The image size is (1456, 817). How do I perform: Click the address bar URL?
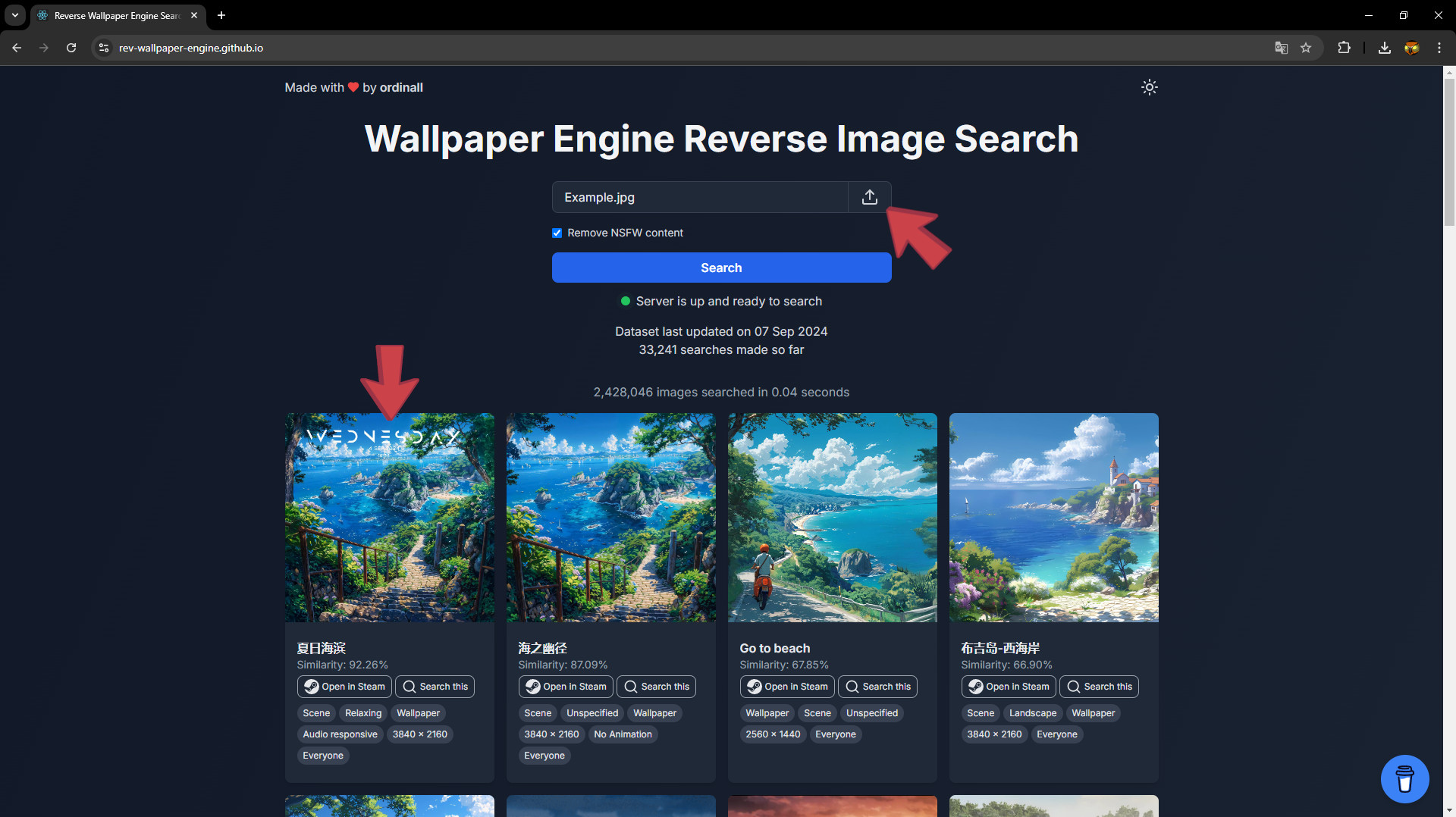click(191, 48)
